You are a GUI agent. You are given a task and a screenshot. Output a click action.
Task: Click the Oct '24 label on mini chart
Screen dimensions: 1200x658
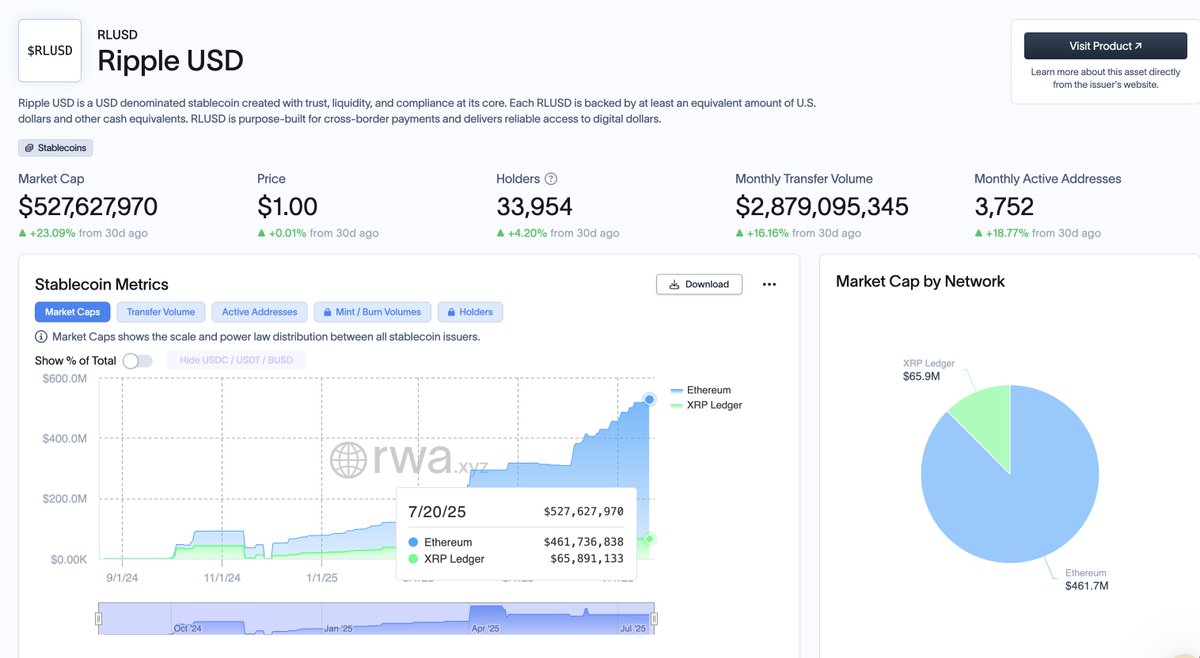tap(187, 628)
